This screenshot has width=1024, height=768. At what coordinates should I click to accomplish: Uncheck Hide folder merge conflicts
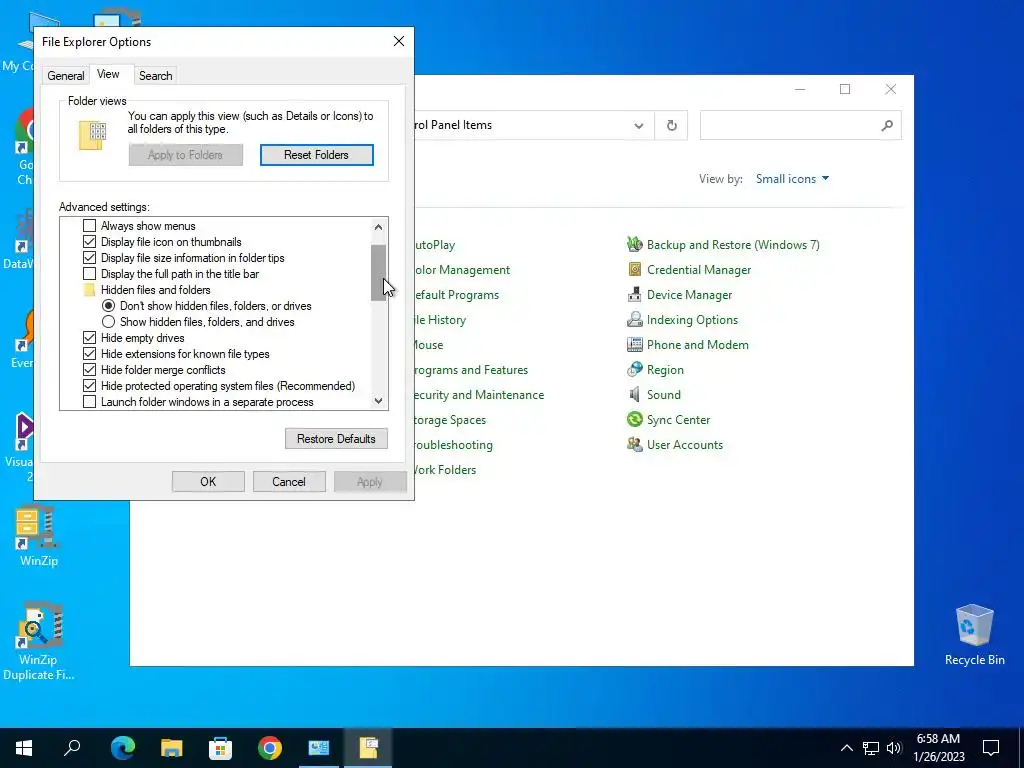click(89, 370)
